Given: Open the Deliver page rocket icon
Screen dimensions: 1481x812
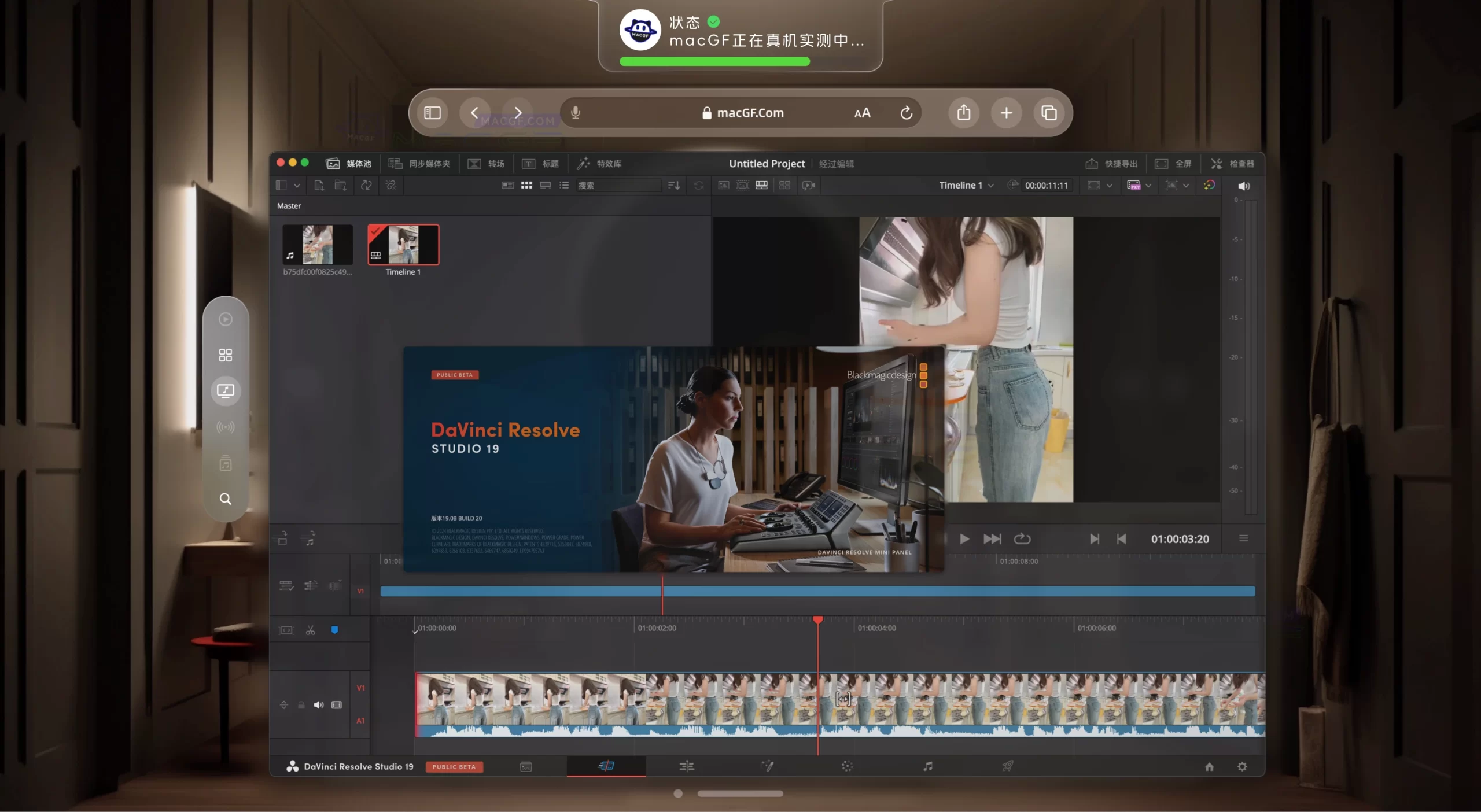Looking at the screenshot, I should coord(1007,766).
